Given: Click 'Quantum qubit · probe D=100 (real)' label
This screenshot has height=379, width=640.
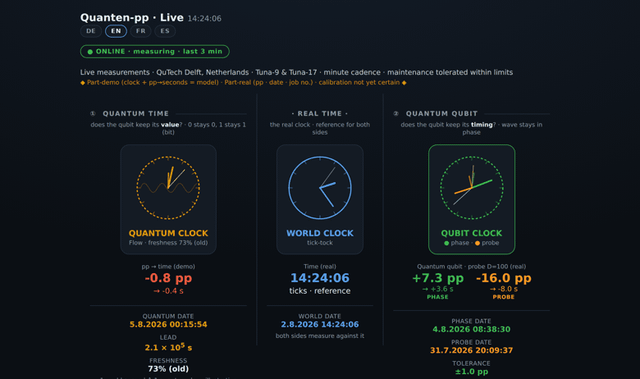Looking at the screenshot, I should (x=471, y=266).
